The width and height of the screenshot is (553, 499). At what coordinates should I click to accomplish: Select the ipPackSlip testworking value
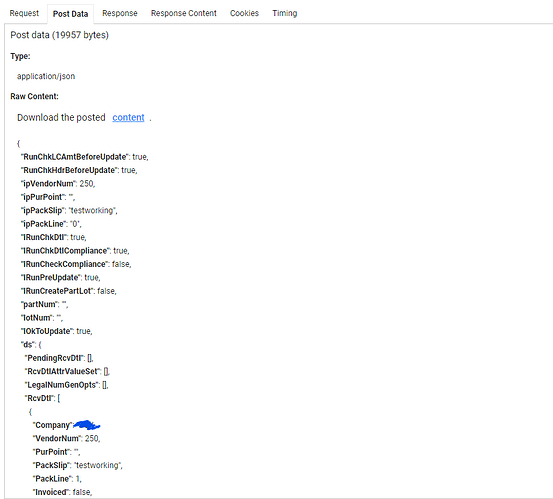click(x=93, y=211)
